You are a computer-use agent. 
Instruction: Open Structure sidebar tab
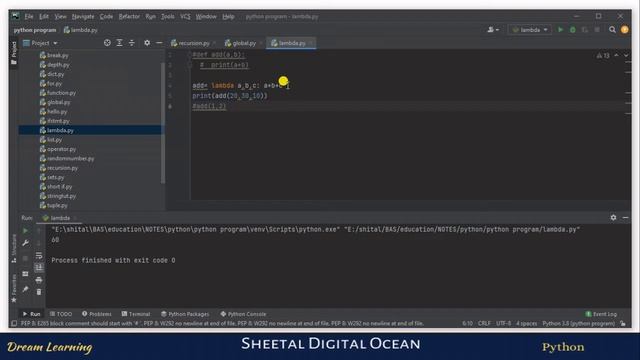click(14, 248)
